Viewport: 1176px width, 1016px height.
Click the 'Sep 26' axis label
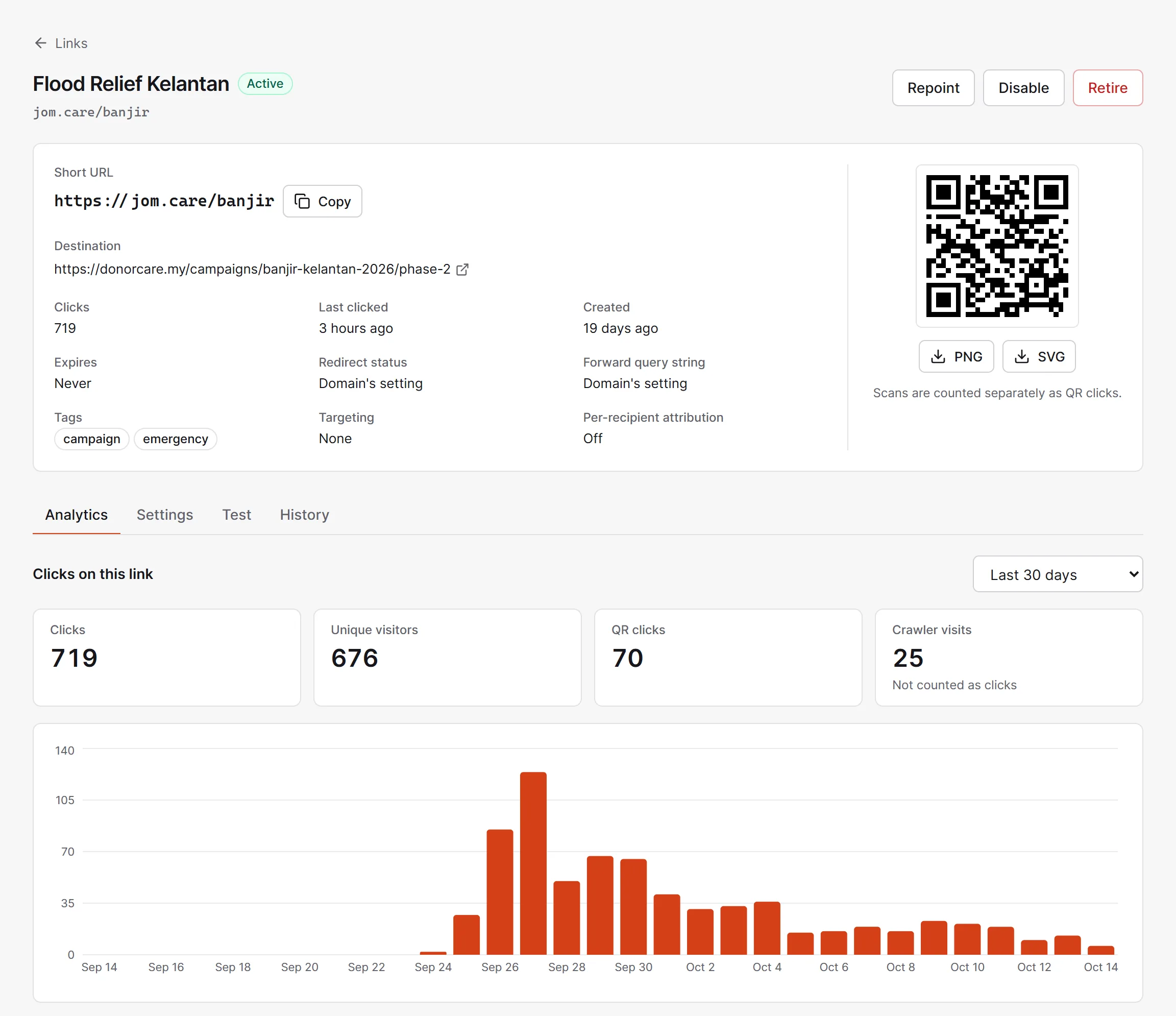tap(500, 967)
